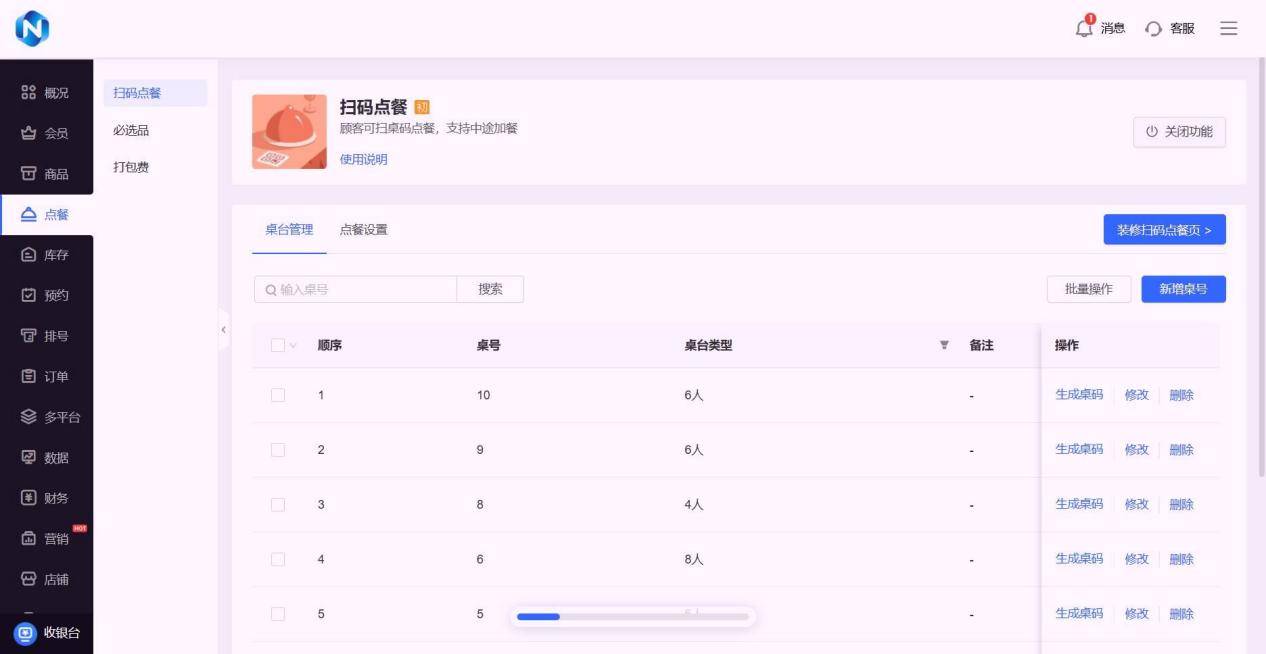Click the horizontal scrollbar at table bottom
The width and height of the screenshot is (1266, 654).
(x=632, y=617)
